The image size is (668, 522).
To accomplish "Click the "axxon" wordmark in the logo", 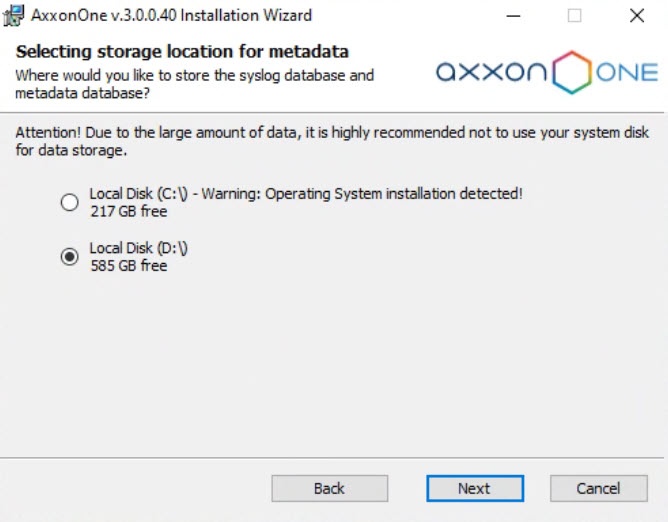I will coord(491,72).
